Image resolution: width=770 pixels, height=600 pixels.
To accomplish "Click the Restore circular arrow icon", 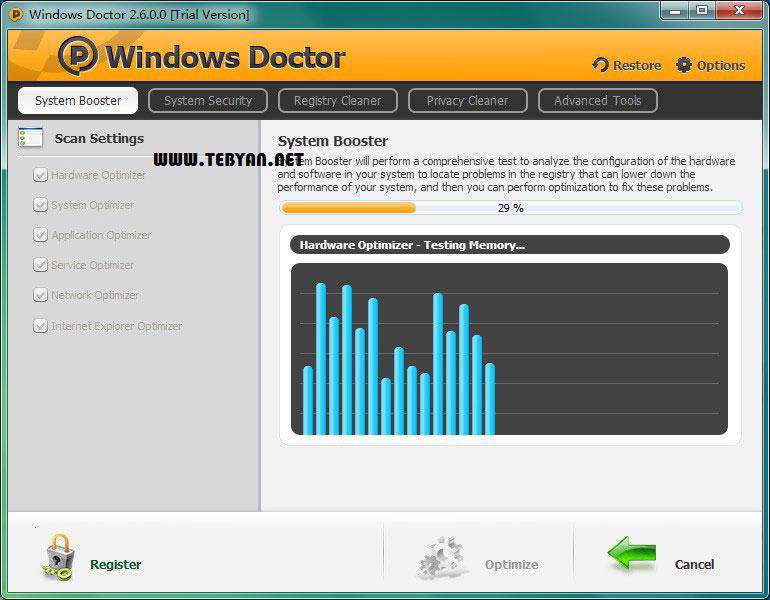I will pyautogui.click(x=600, y=65).
